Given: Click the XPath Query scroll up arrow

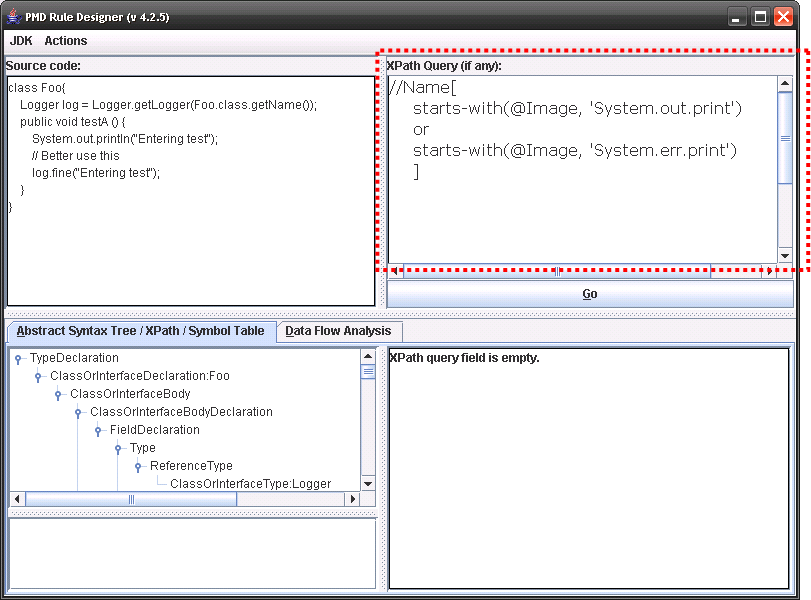Looking at the screenshot, I should coord(785,84).
